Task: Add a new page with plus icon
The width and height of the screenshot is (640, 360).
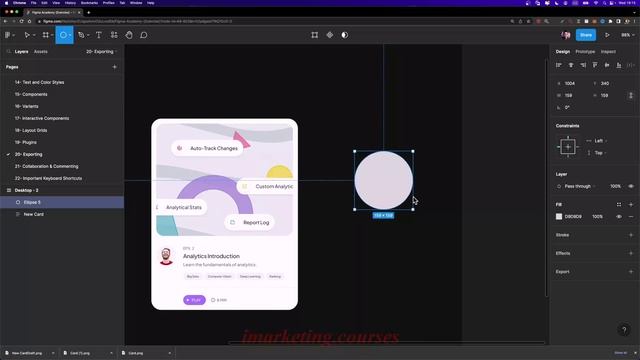Action: pyautogui.click(x=115, y=67)
